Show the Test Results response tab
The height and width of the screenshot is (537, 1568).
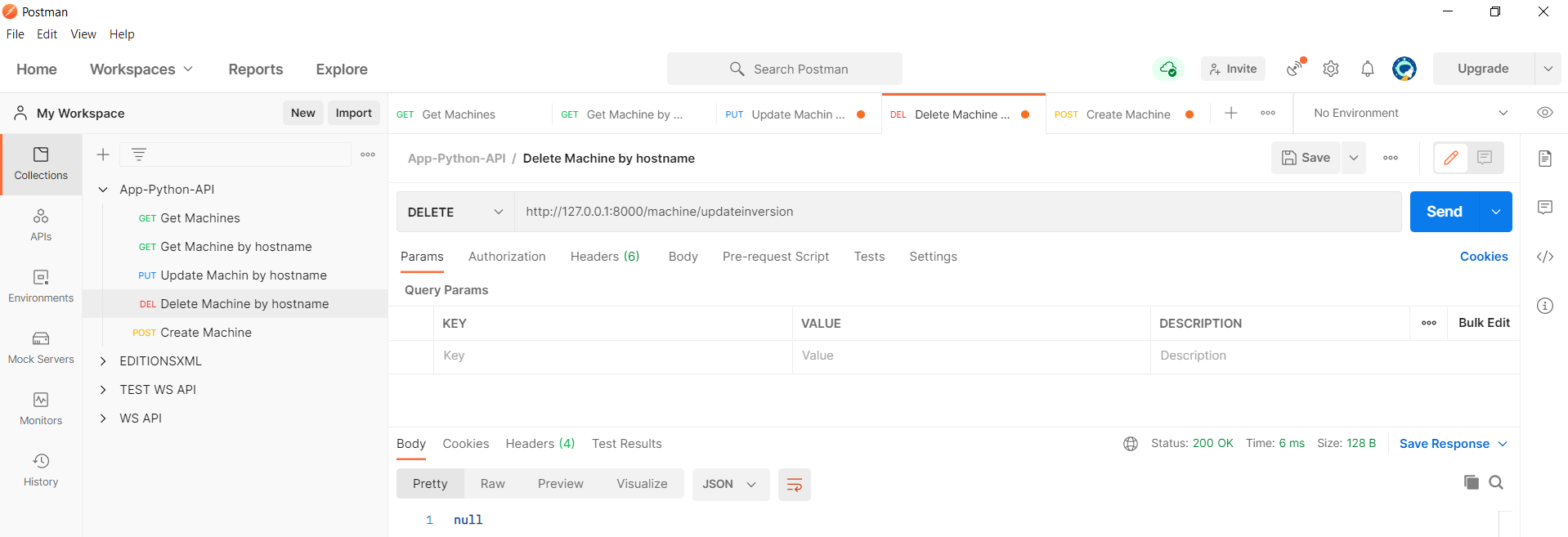pos(627,444)
